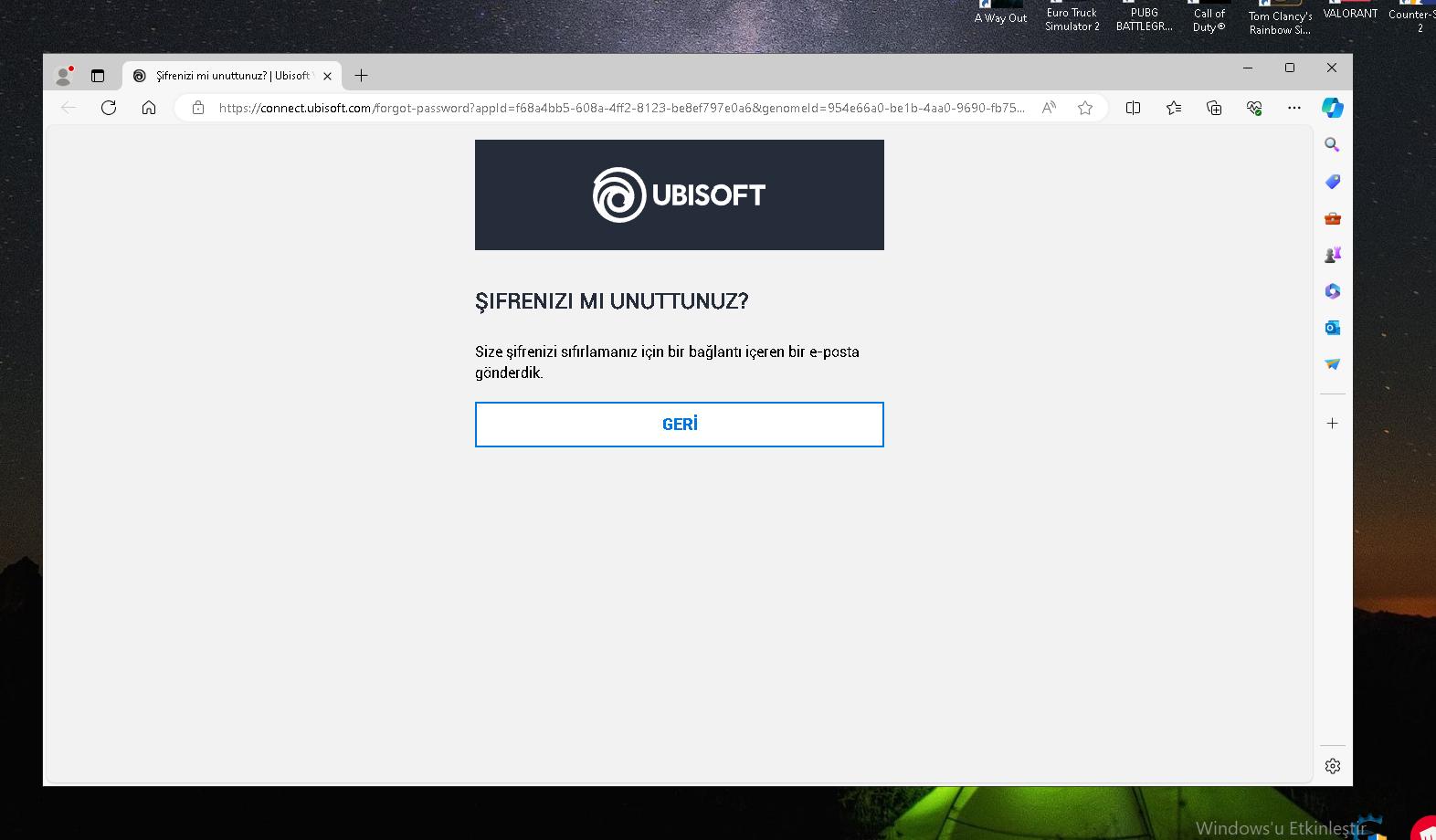Maximize the Edge browser window
This screenshot has height=840, width=1436.
(x=1290, y=68)
